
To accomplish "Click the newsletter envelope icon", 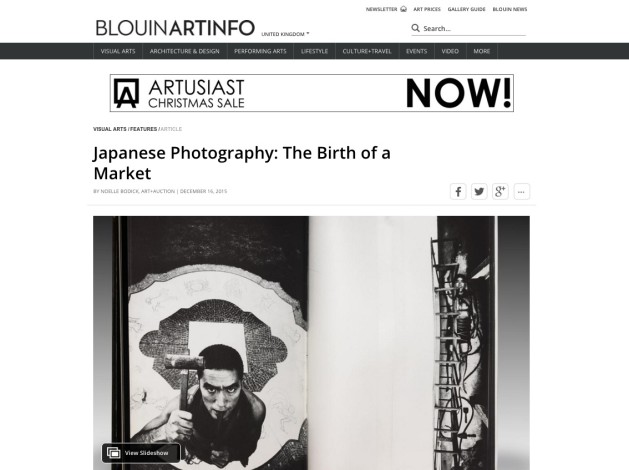I will [x=403, y=9].
